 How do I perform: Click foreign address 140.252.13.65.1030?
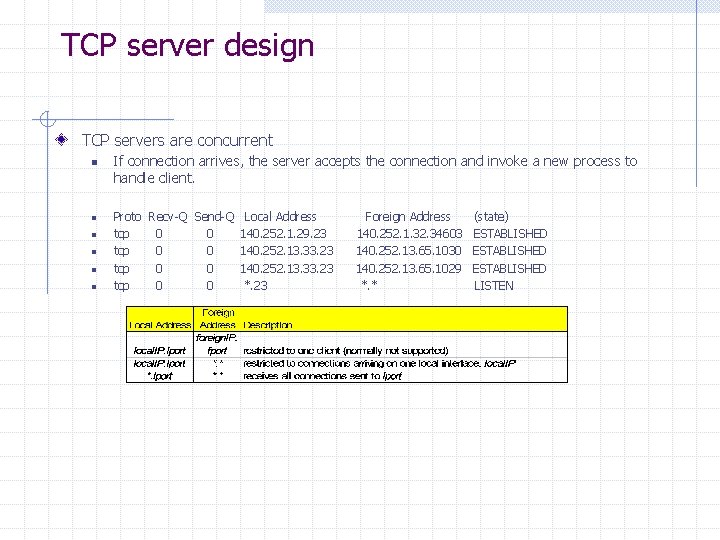409,251
